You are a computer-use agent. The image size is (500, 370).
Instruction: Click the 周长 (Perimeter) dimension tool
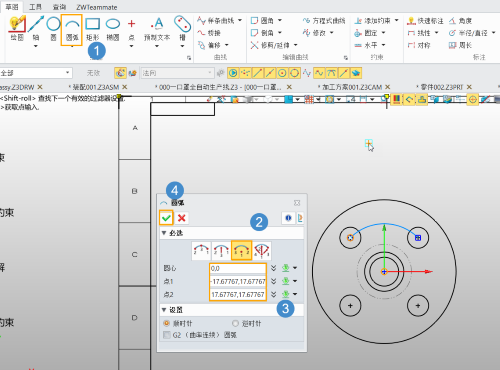tap(460, 45)
